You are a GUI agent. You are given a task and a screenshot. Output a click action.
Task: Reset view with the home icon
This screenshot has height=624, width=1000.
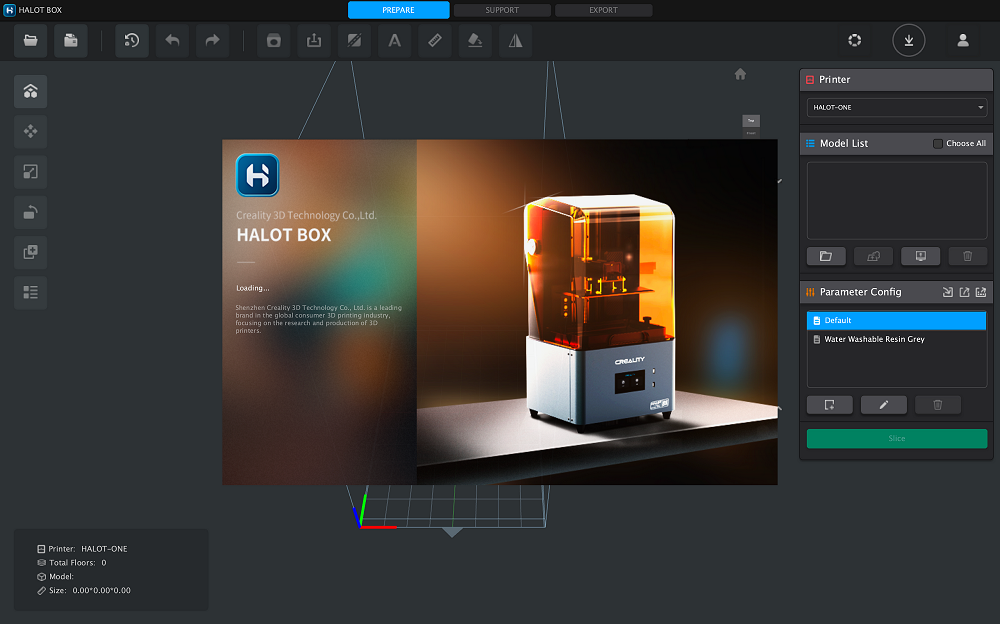click(x=740, y=74)
